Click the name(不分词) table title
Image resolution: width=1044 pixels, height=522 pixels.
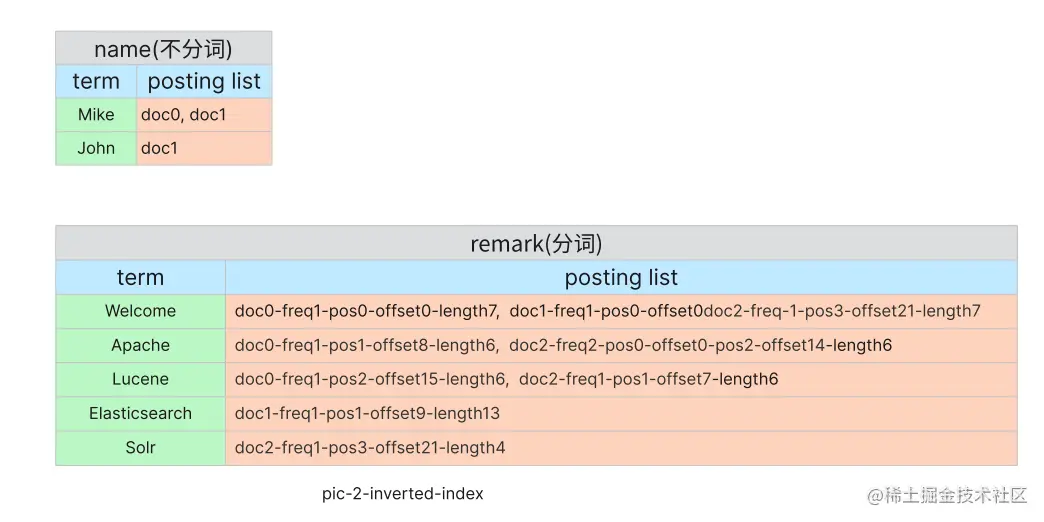163,48
